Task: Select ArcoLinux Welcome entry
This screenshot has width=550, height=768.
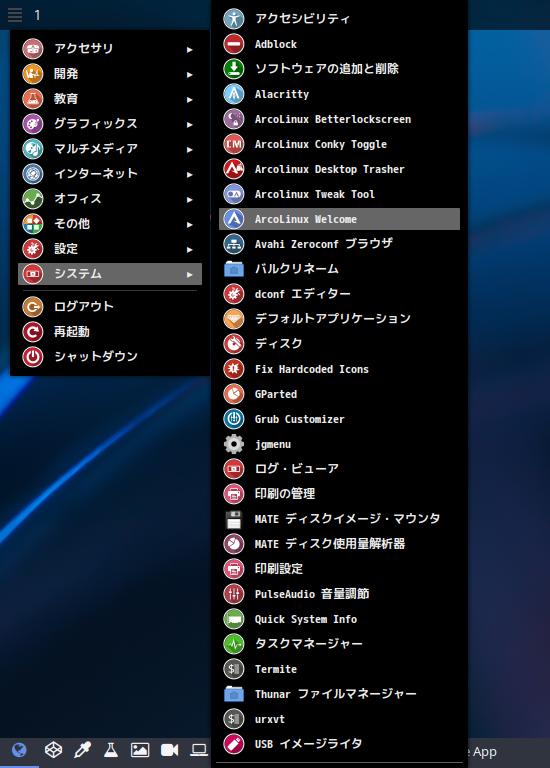Action: 339,219
